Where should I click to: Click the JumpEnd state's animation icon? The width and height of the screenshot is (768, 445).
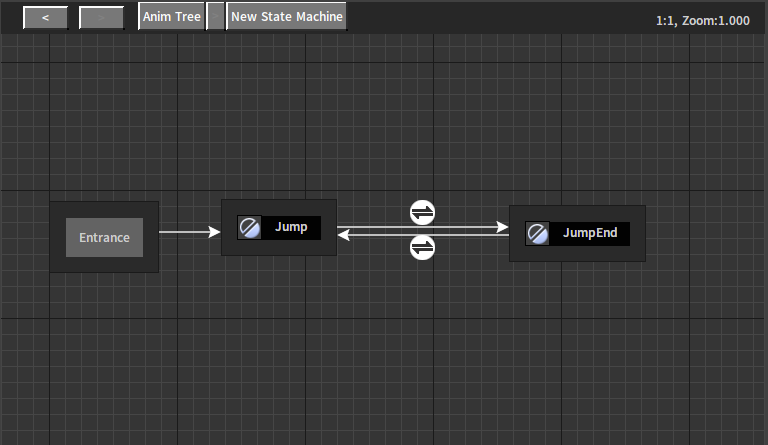pos(538,234)
